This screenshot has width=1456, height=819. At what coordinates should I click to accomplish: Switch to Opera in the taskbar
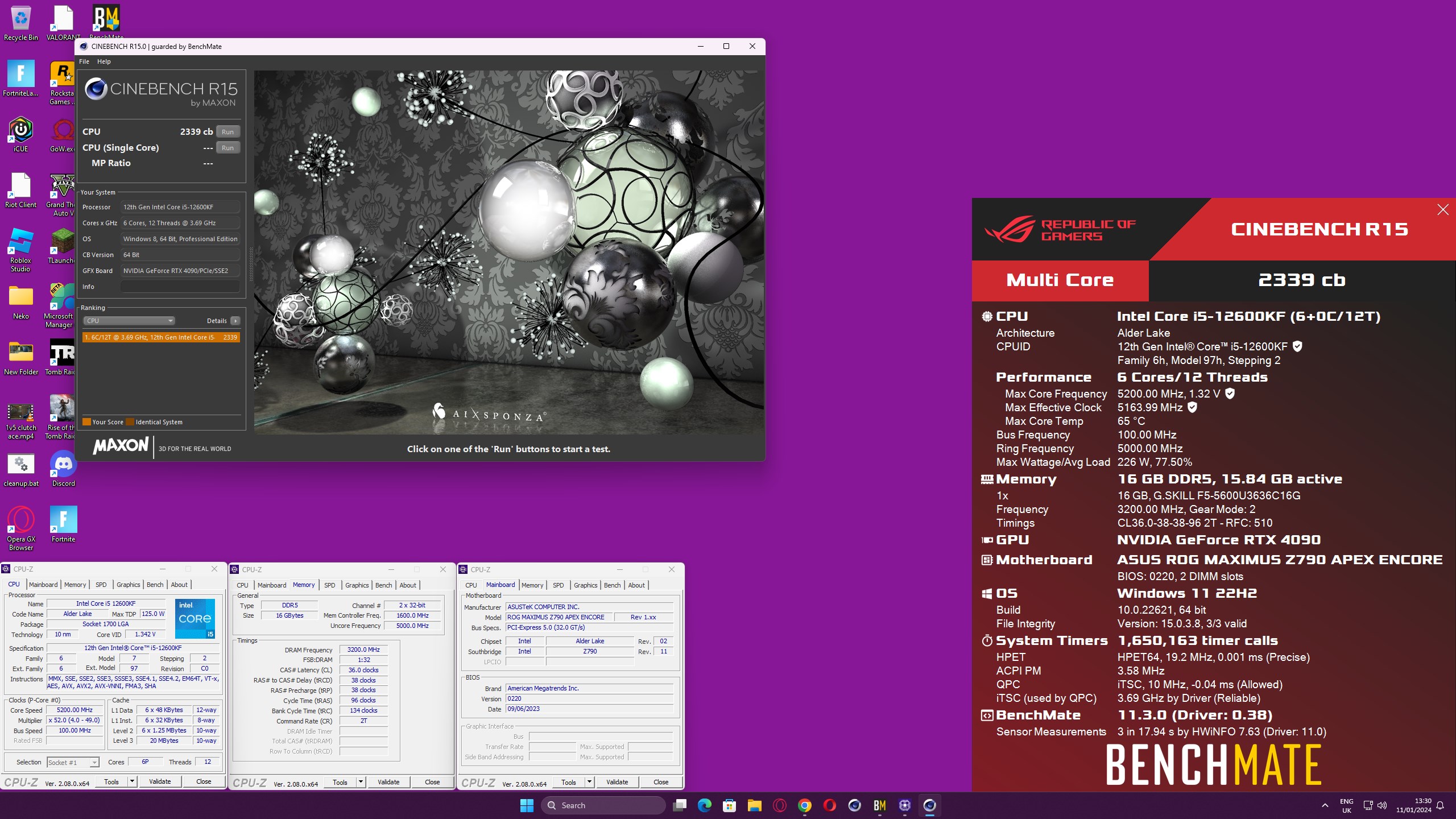tap(830, 805)
